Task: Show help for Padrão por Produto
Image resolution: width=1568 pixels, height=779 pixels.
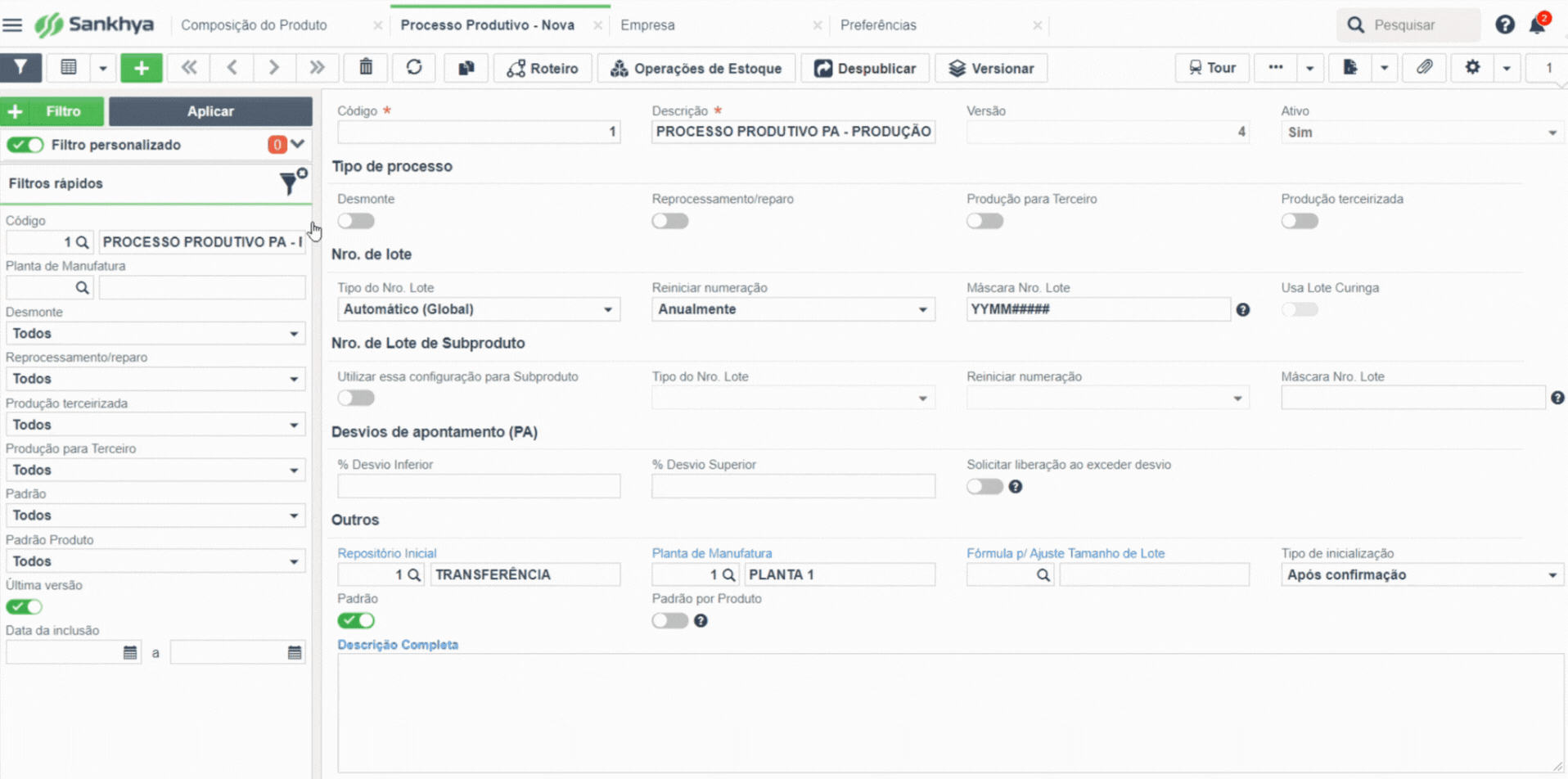Action: [x=701, y=621]
